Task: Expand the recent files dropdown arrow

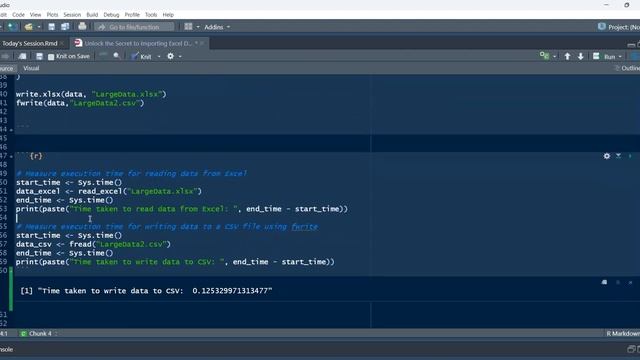Action: (x=38, y=27)
